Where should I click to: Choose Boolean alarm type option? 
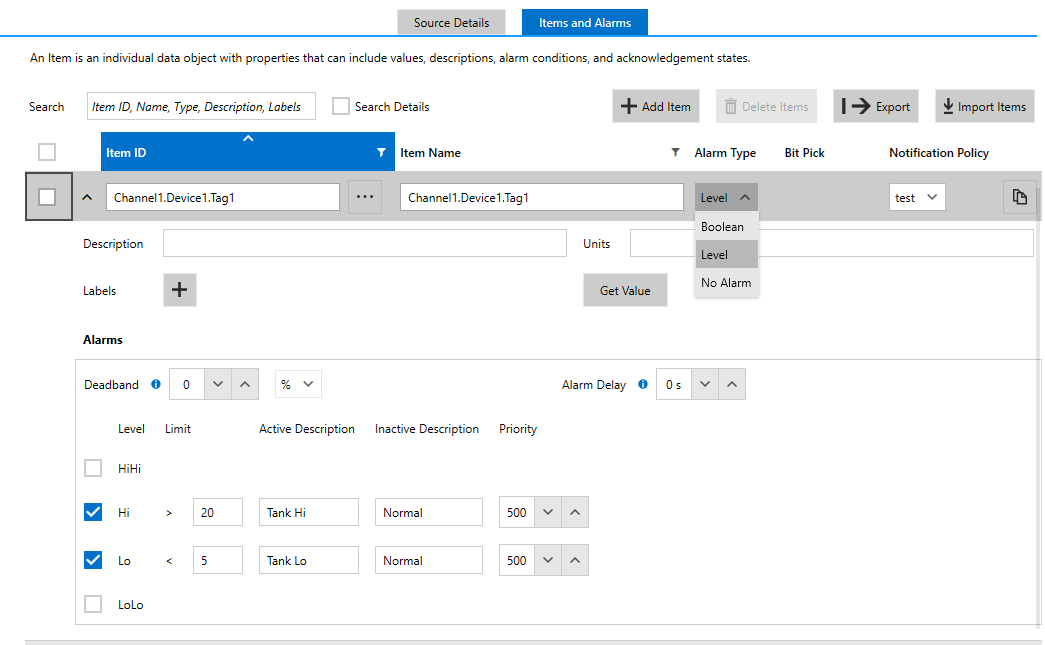(726, 227)
